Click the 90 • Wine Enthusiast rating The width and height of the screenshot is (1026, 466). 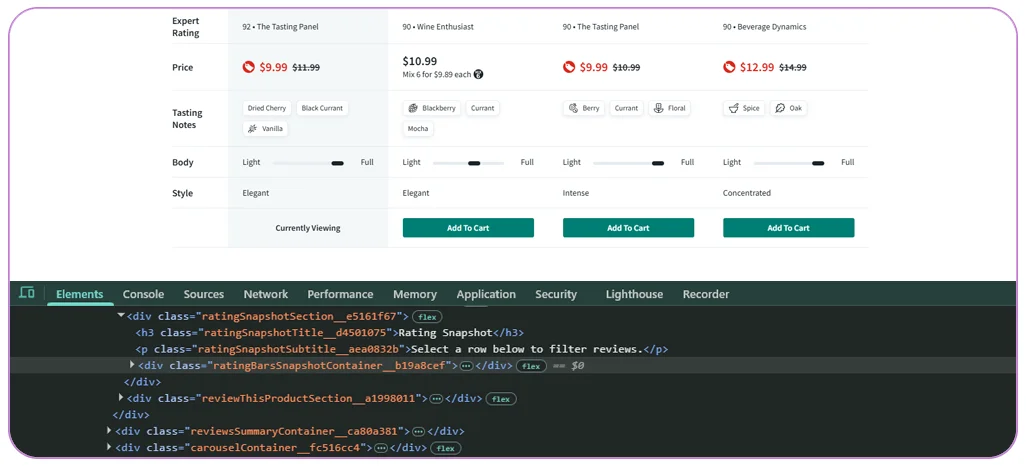click(438, 27)
